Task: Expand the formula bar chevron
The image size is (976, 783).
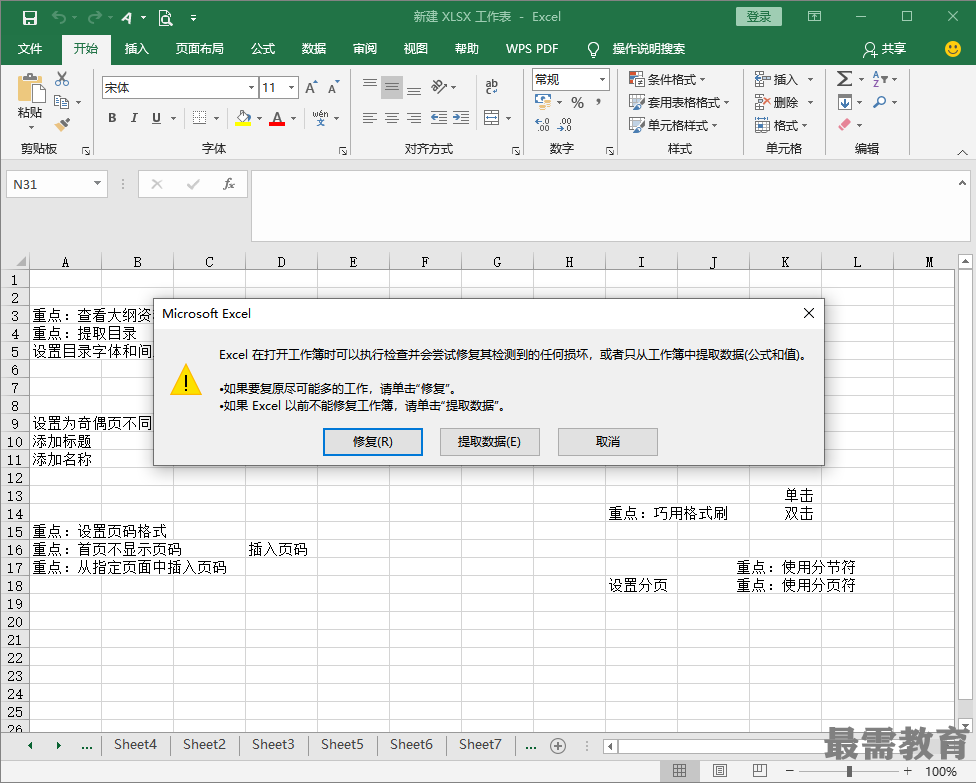Action: [962, 183]
